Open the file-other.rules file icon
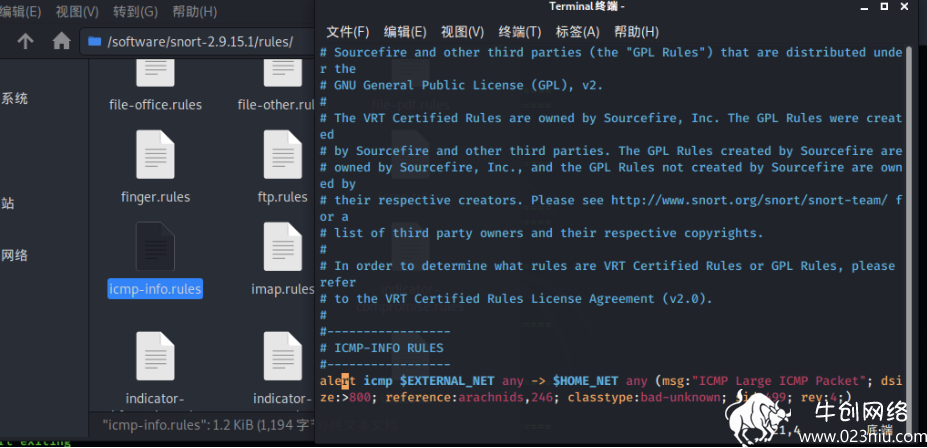This screenshot has height=448, width=927. pos(283,73)
